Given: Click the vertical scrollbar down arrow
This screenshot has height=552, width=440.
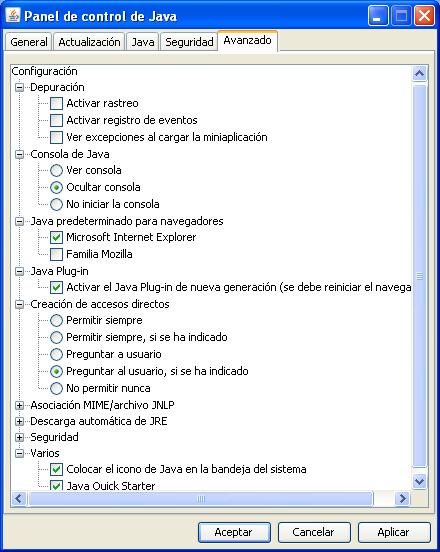Looking at the screenshot, I should pos(419,481).
